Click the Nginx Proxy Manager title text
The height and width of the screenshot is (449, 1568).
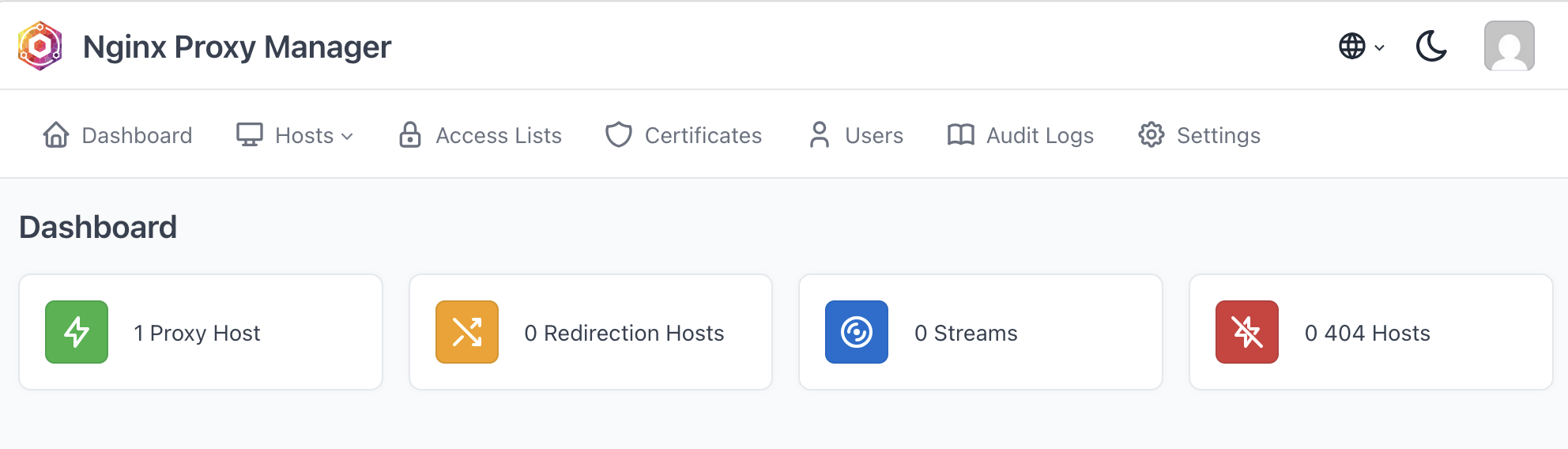(237, 47)
